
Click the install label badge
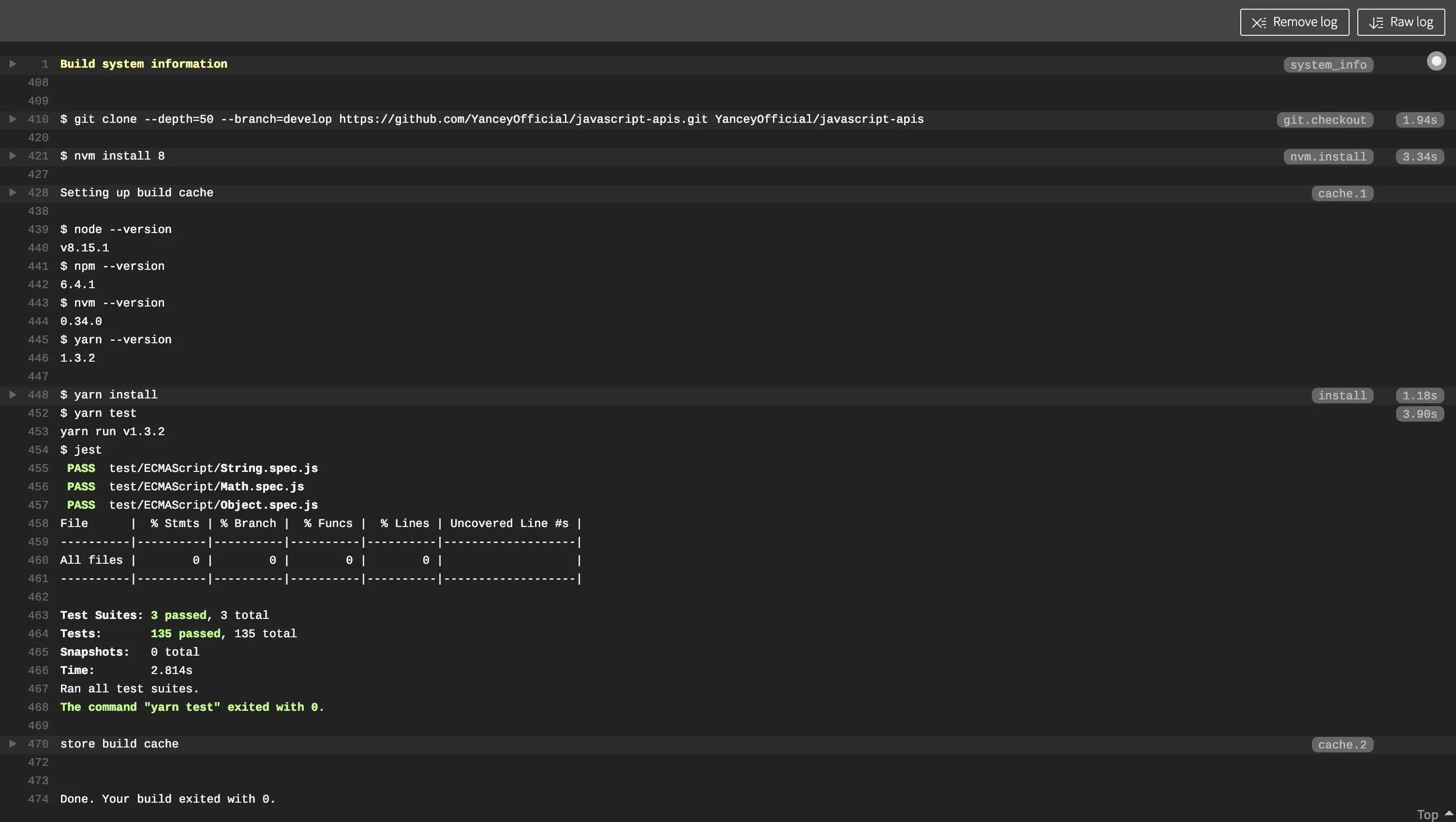coord(1342,396)
